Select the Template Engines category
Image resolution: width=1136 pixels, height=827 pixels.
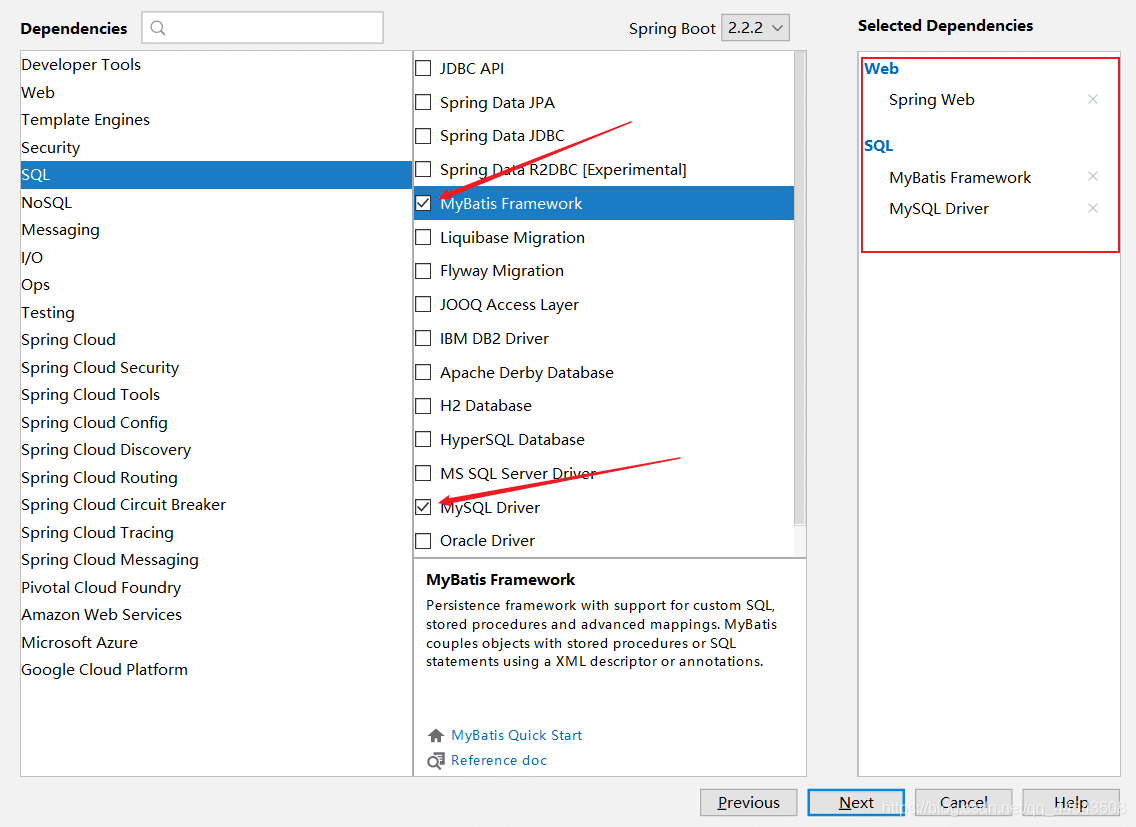[x=216, y=120]
